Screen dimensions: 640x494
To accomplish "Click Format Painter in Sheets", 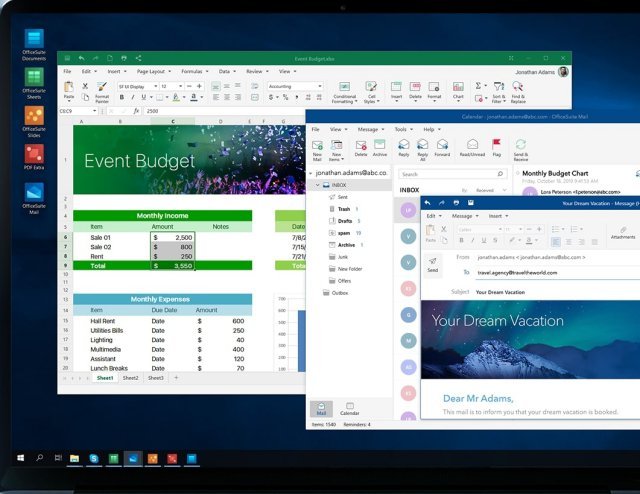I will point(102,92).
